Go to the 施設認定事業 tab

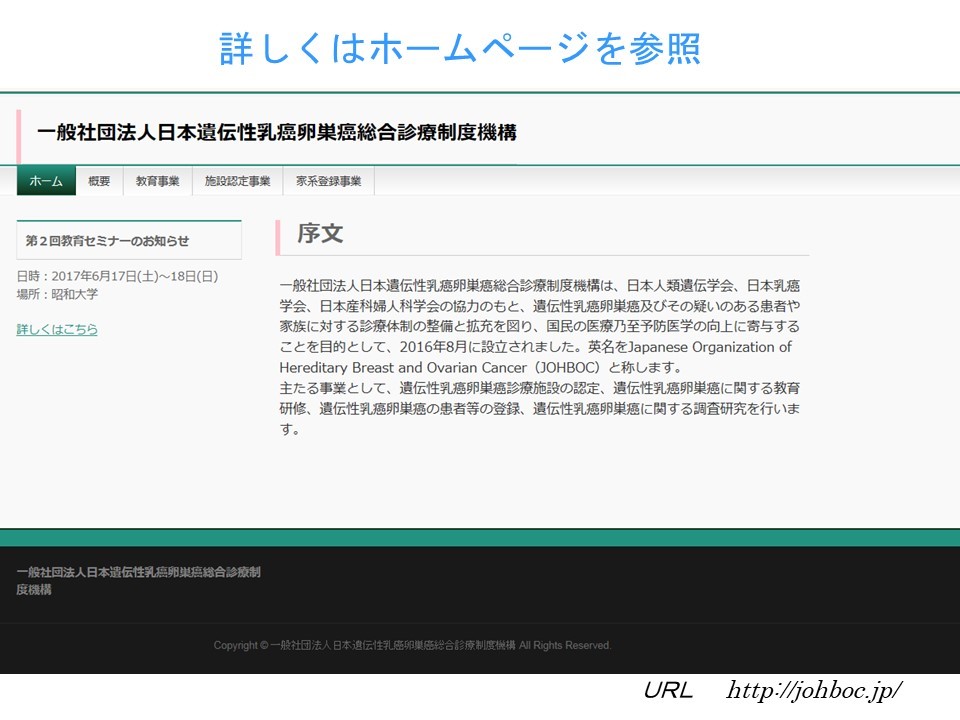(238, 181)
